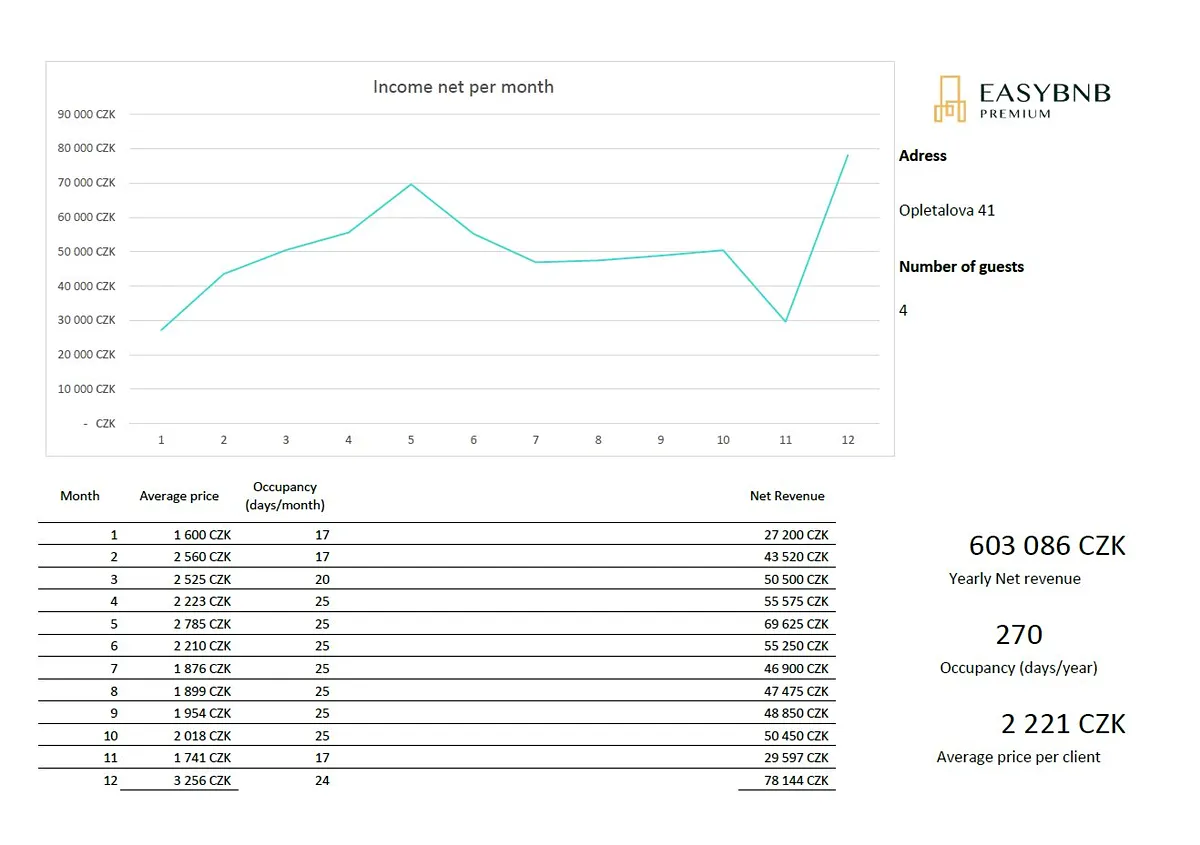This screenshot has width=1200, height=845.
Task: Click the EASYBNB Premium logo icon
Action: 949,100
